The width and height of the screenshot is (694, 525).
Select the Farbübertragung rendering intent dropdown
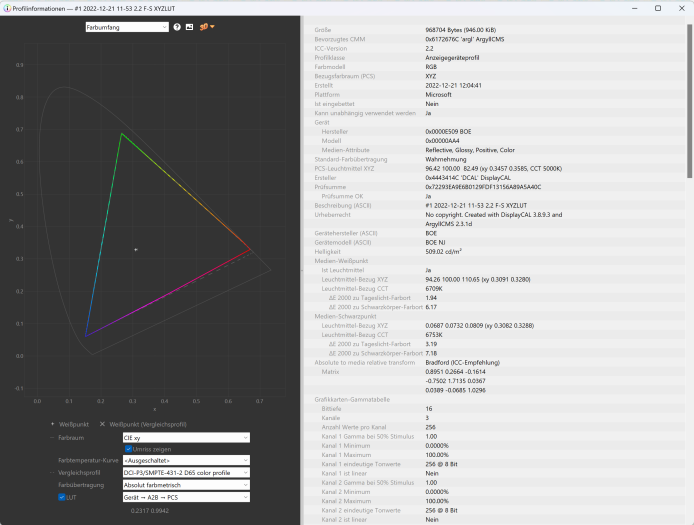coord(185,484)
